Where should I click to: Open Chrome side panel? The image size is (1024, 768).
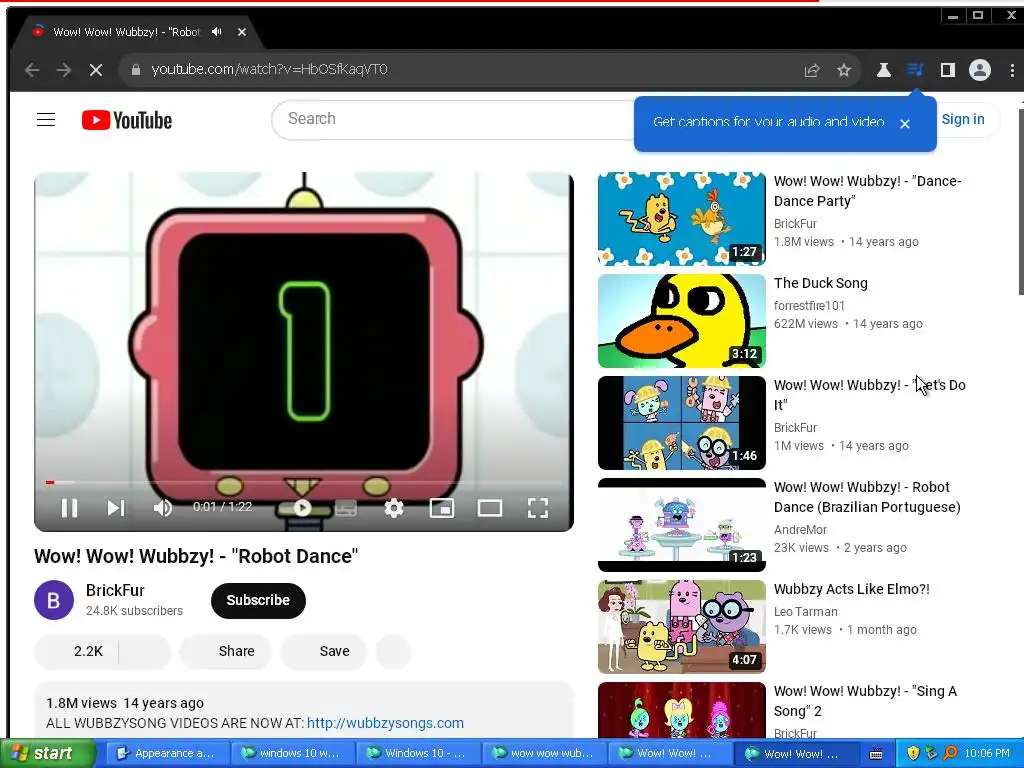pos(948,70)
